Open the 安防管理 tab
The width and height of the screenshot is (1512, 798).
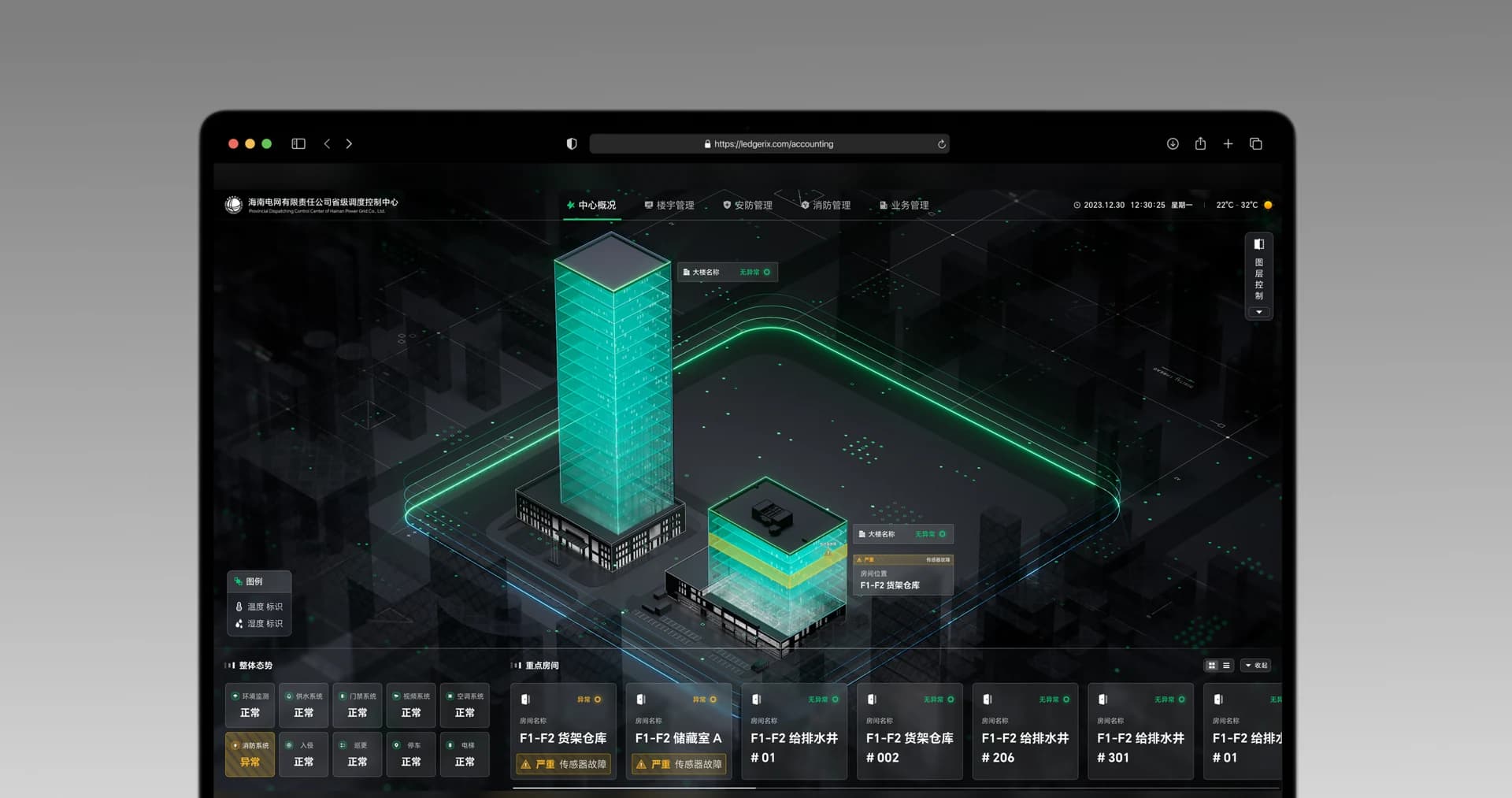747,205
